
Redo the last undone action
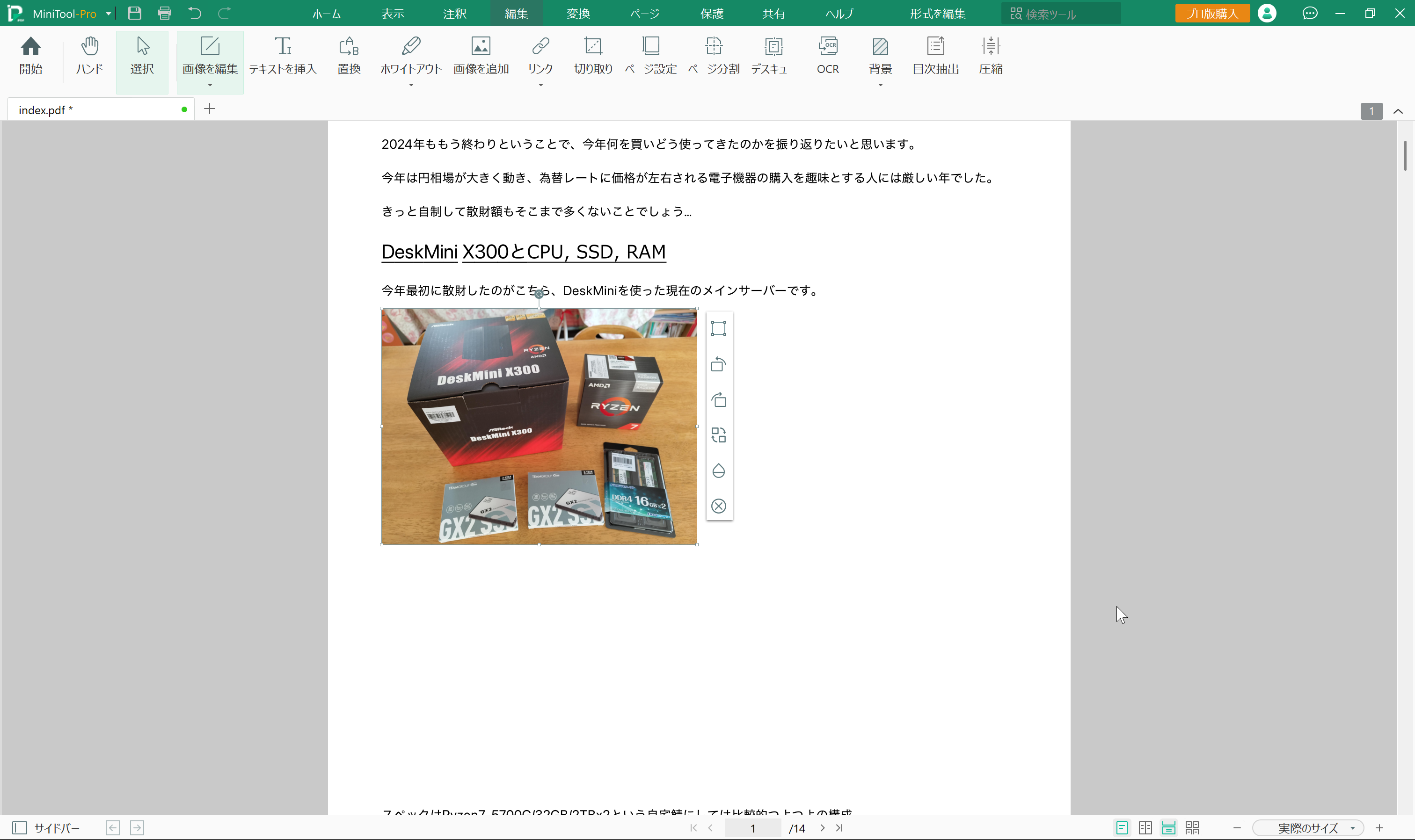224,13
